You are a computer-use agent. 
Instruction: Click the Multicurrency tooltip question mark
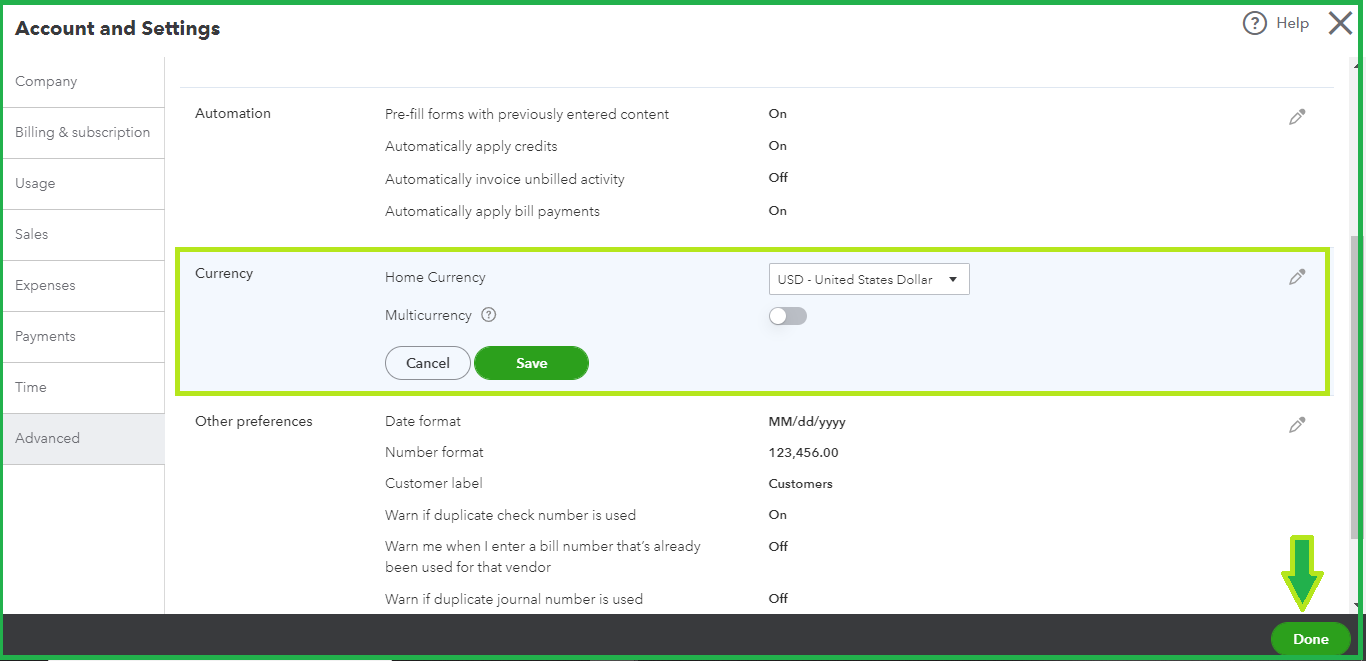[488, 315]
